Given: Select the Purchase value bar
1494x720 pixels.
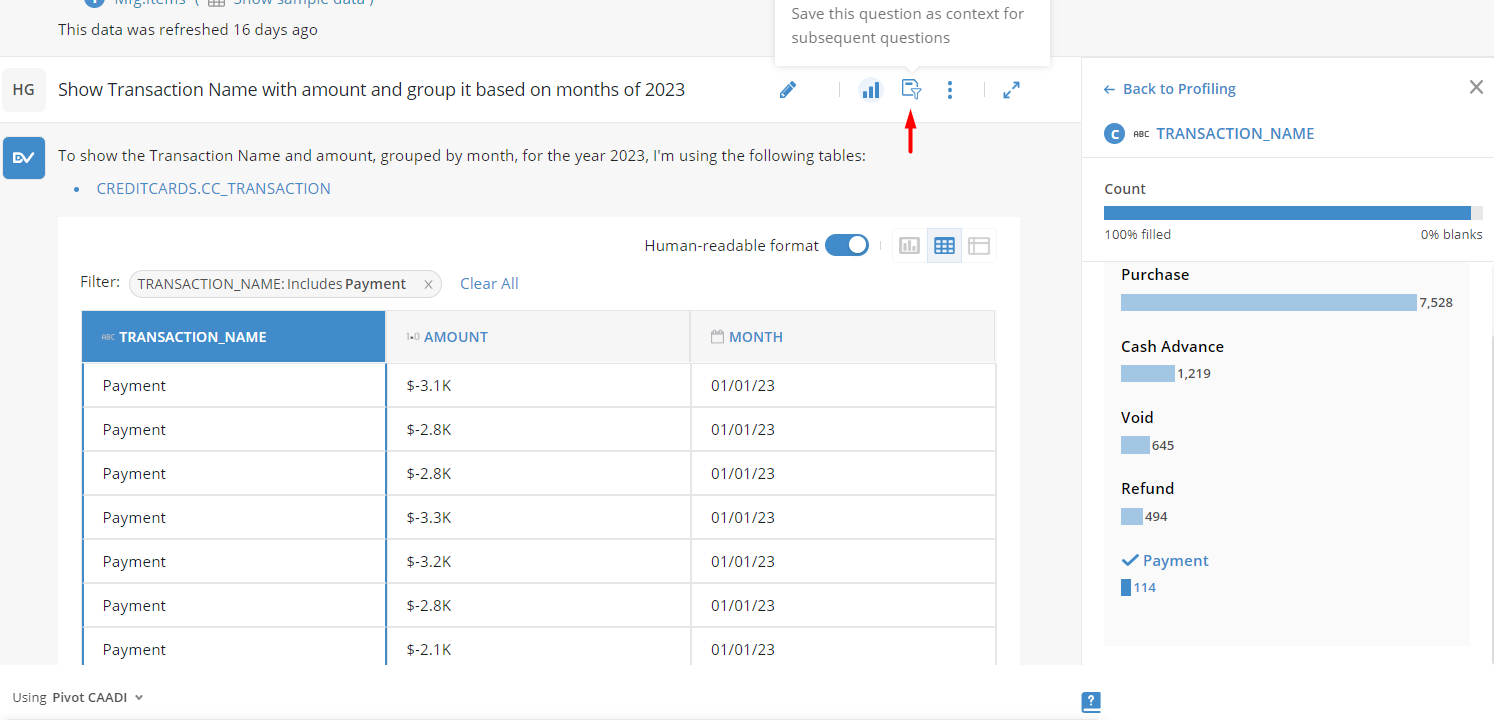Looking at the screenshot, I should coord(1268,302).
